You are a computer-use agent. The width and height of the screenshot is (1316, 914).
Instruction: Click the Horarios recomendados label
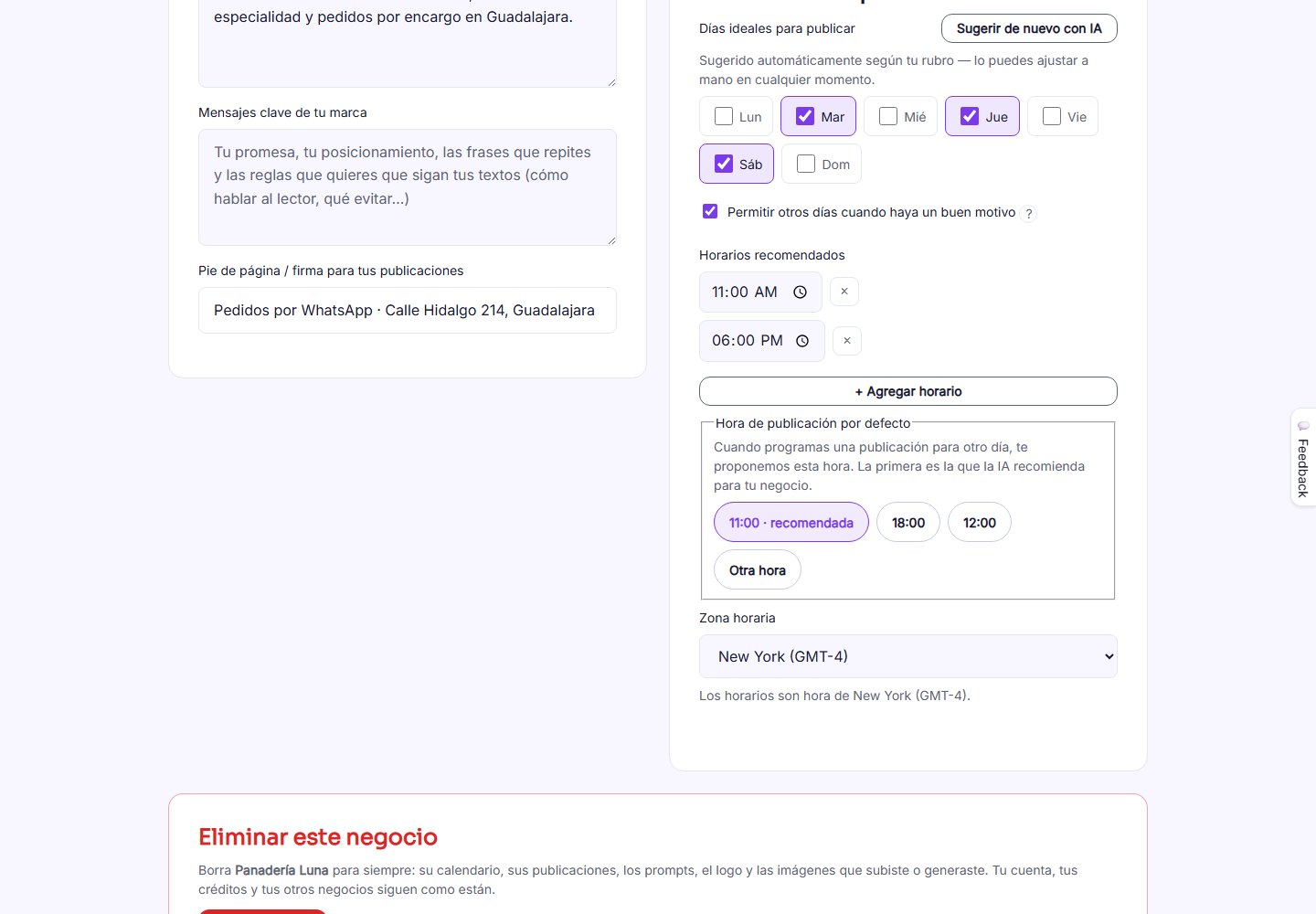(x=772, y=255)
